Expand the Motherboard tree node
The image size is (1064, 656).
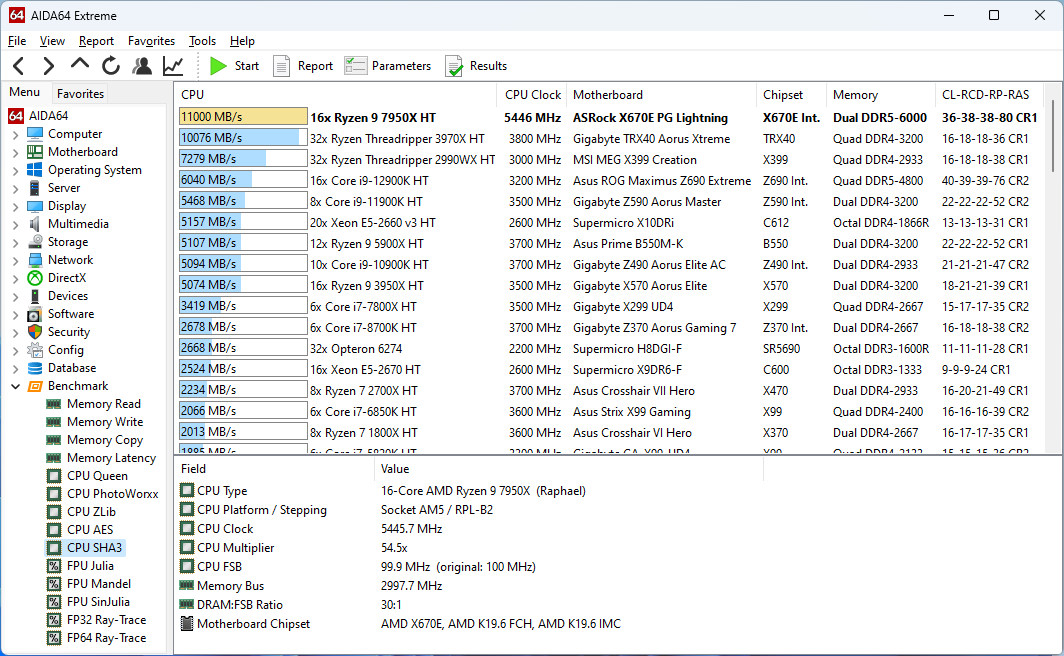pos(15,152)
